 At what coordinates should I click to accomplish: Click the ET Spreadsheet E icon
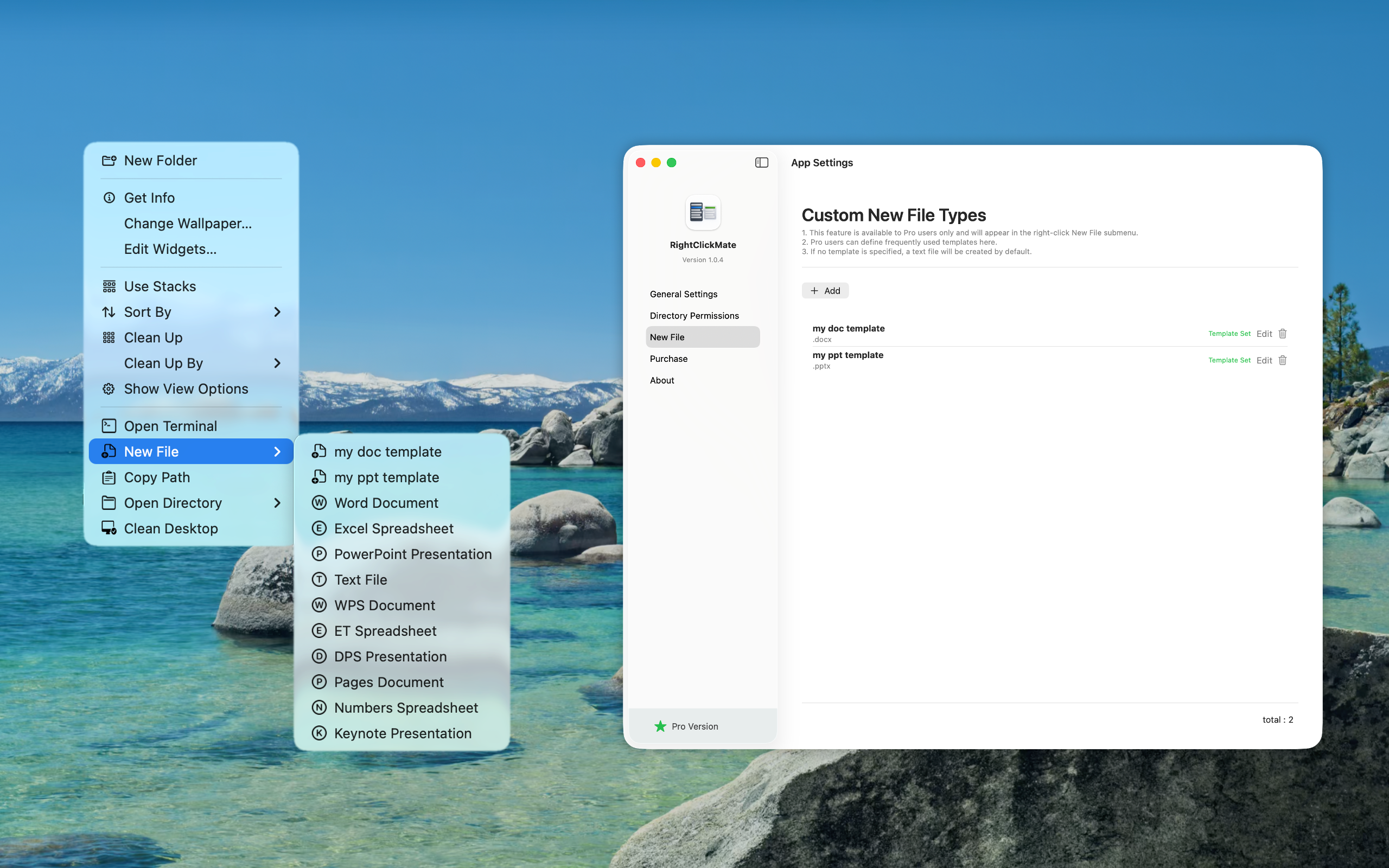319,631
